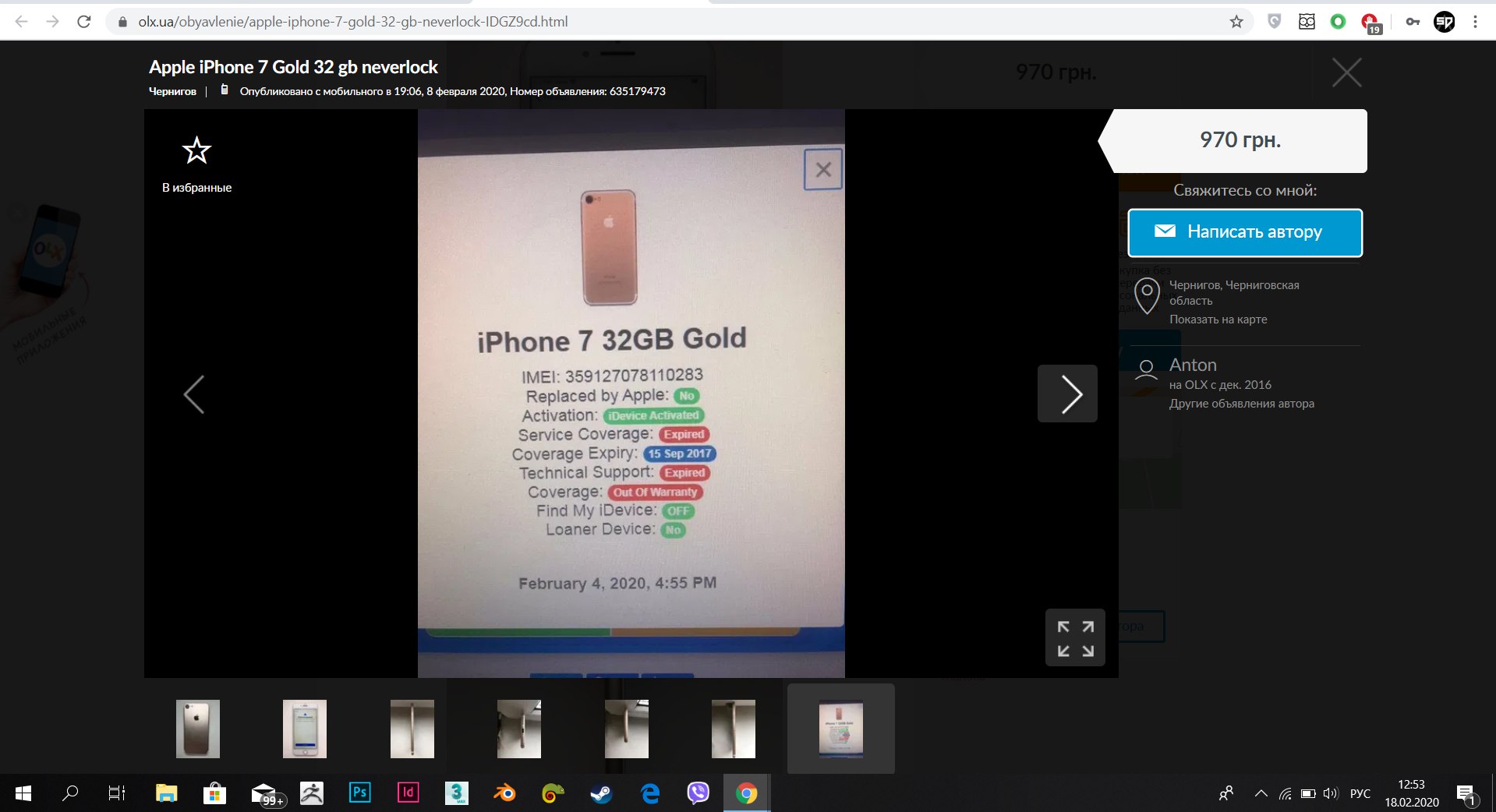1496x812 pixels.
Task: Open Другие объявления автора link
Action: tap(1242, 404)
